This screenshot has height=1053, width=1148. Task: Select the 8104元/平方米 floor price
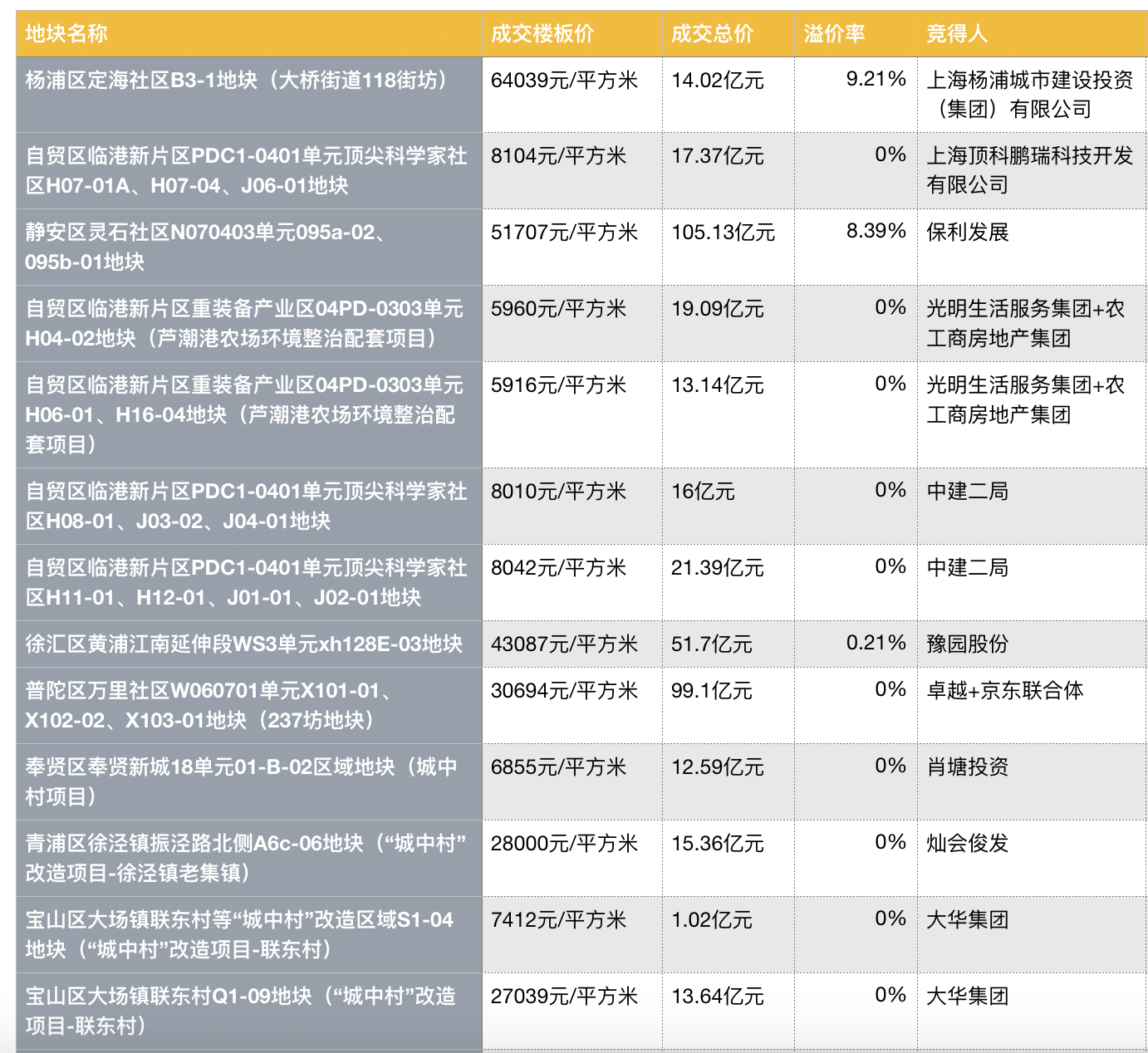559,156
